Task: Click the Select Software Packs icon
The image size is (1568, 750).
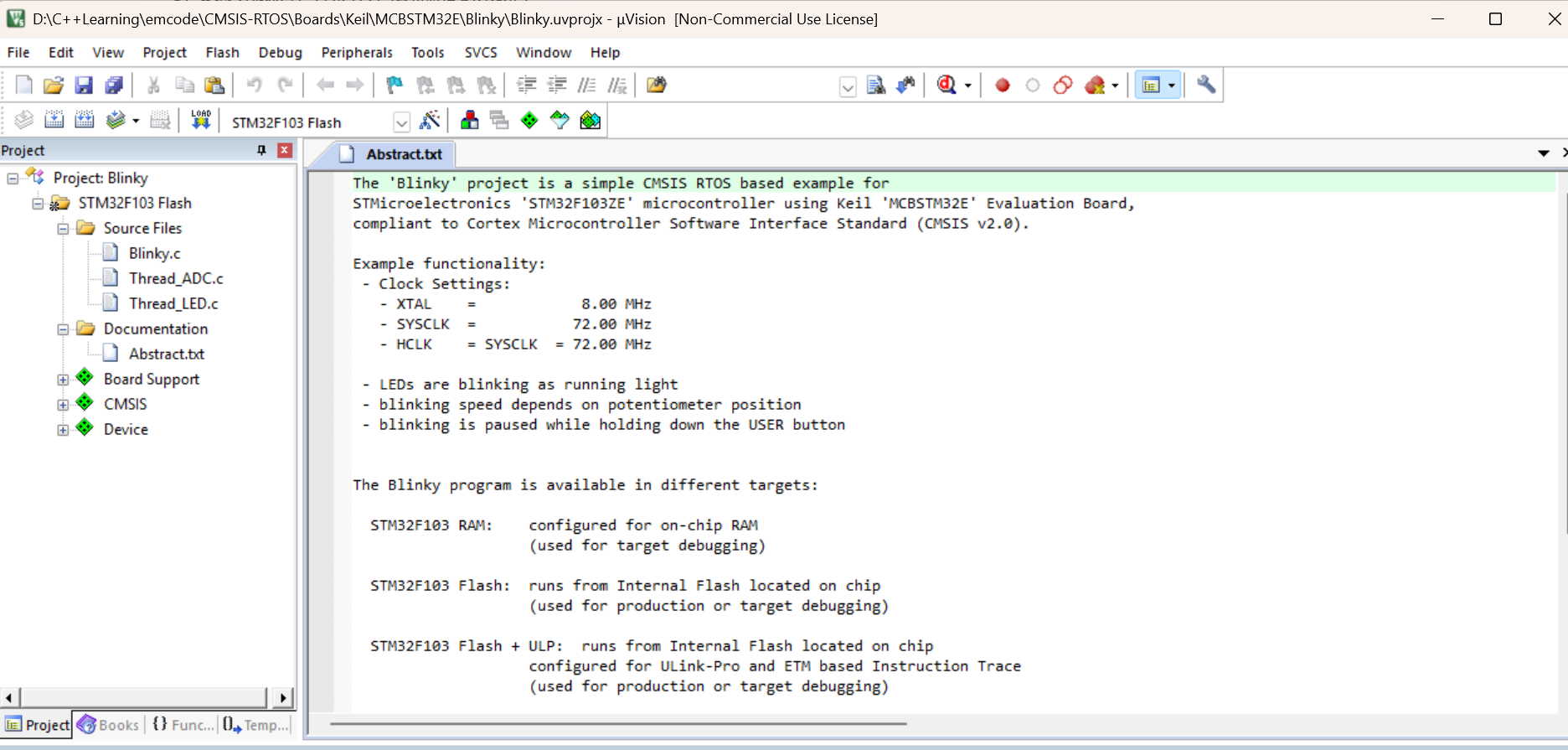Action: tap(560, 121)
